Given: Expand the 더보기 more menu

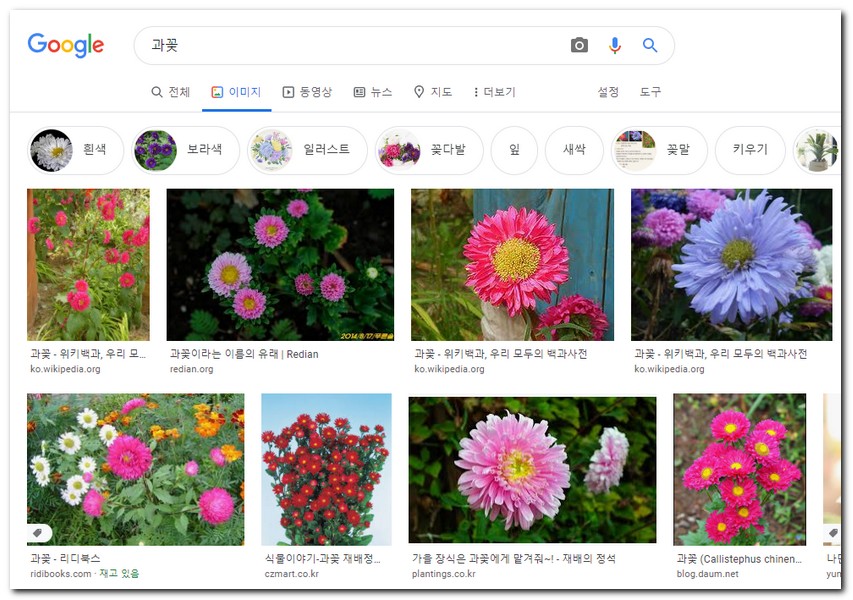Looking at the screenshot, I should pos(493,92).
